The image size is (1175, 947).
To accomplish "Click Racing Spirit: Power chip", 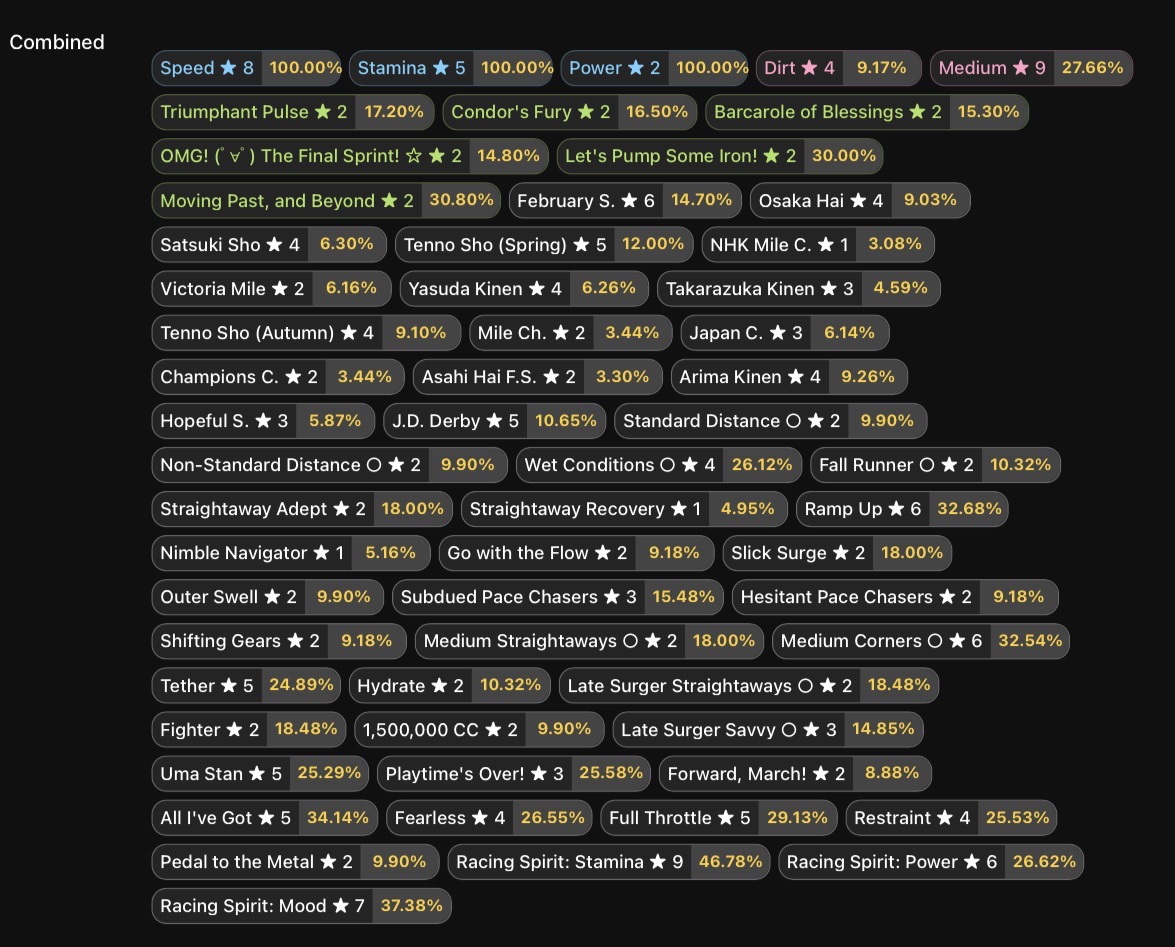I will [x=931, y=862].
